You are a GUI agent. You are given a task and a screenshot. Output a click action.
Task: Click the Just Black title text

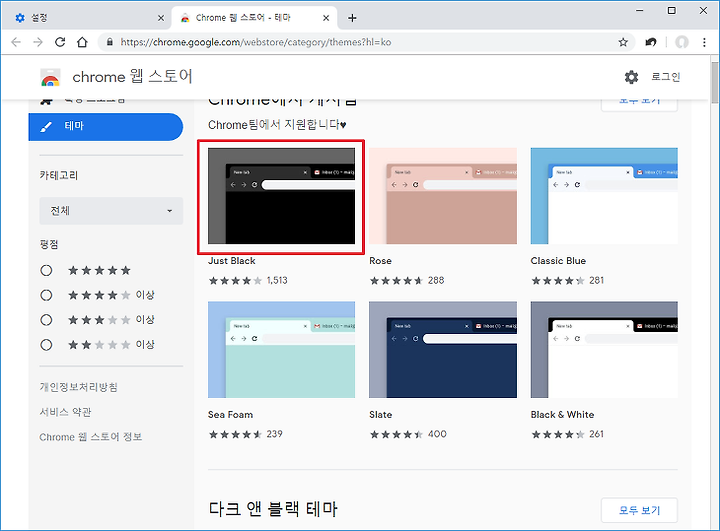click(x=231, y=261)
